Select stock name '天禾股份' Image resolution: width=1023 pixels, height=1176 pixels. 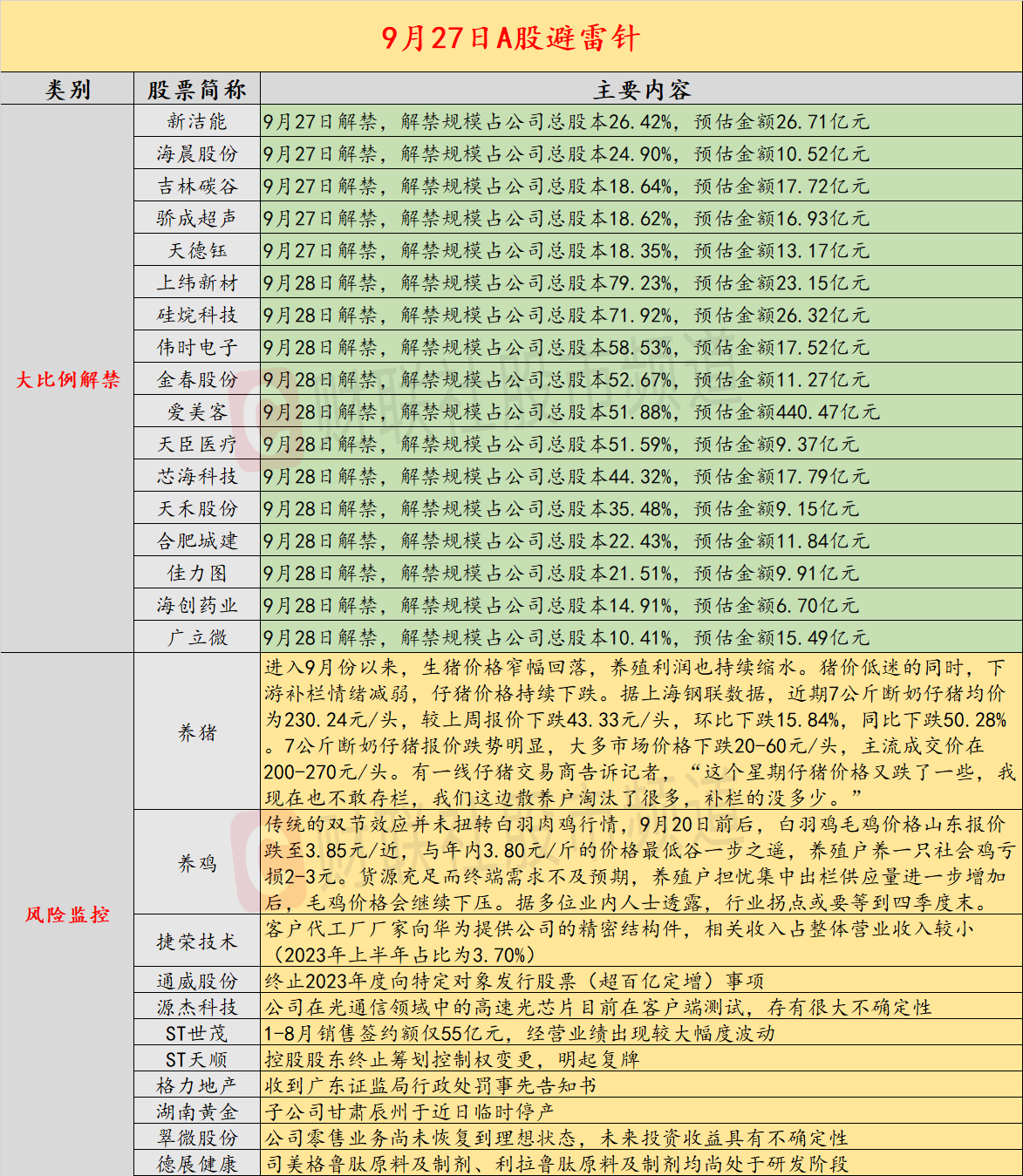tap(197, 509)
